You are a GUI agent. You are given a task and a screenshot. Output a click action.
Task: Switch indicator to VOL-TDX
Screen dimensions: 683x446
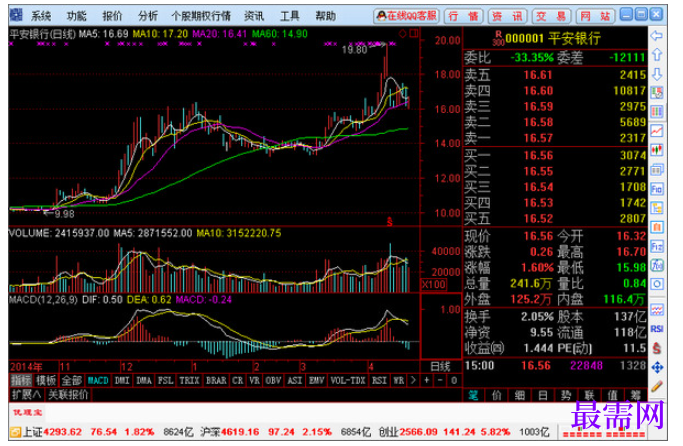pos(347,381)
